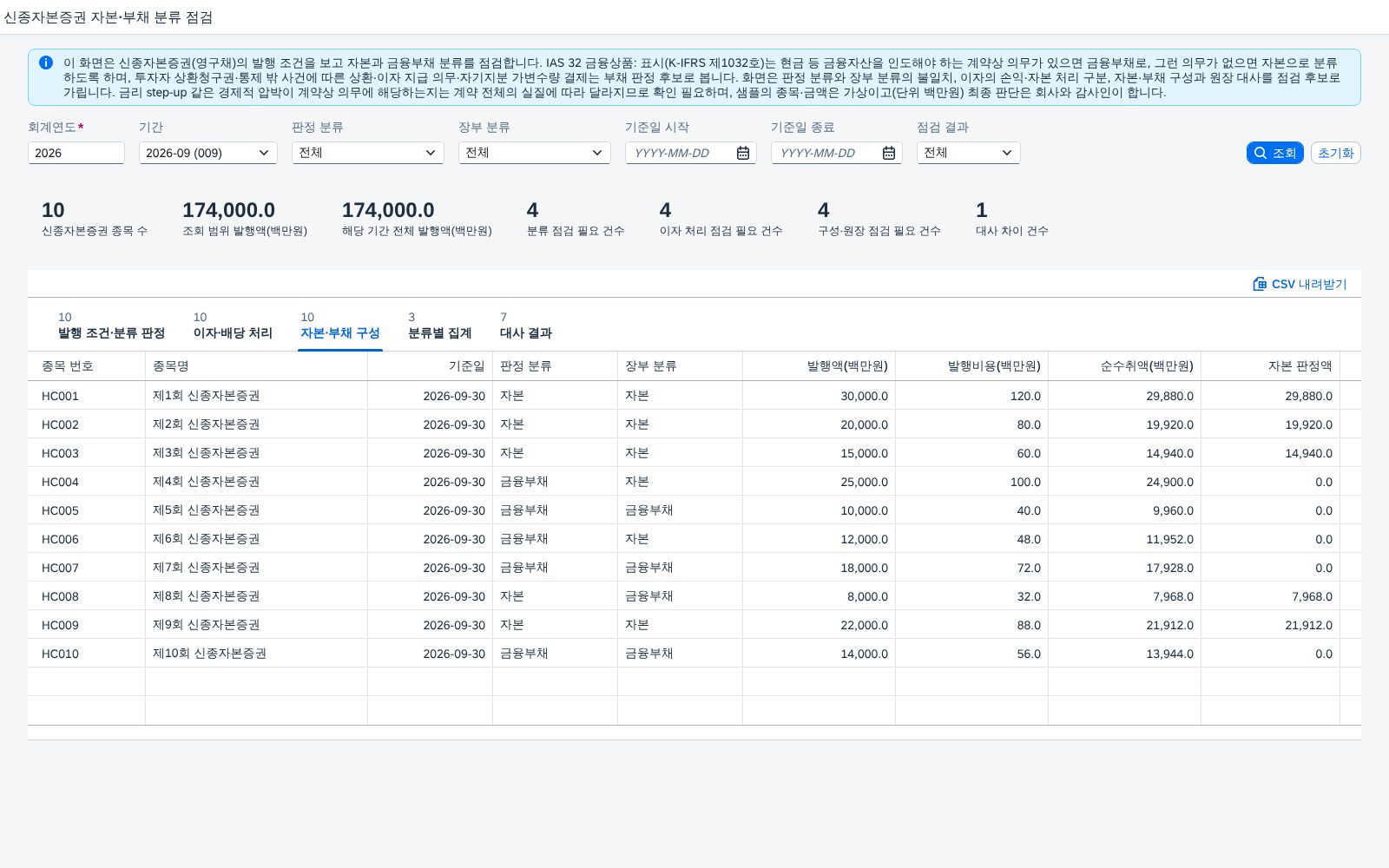
Task: Click the 신종자본증권 종목 수 KPI tile
Action: (x=95, y=219)
